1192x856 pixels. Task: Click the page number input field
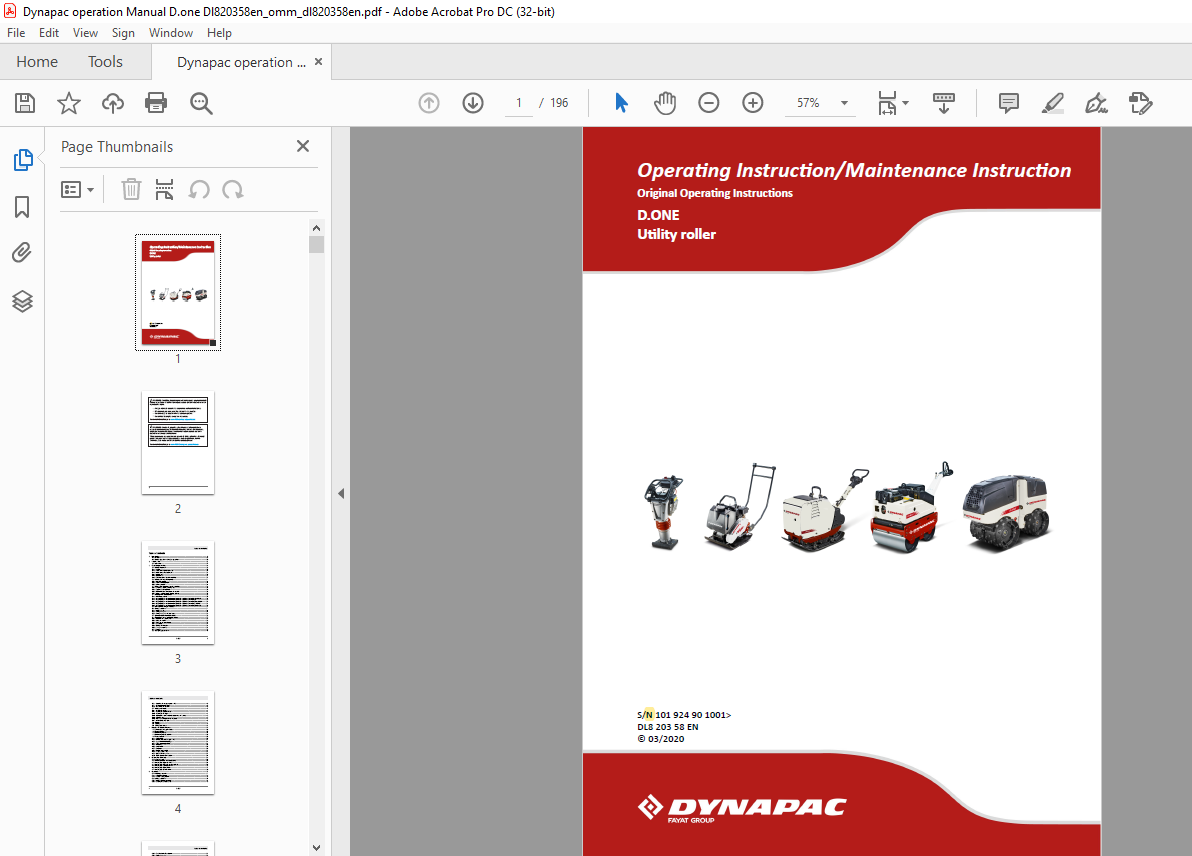(519, 103)
